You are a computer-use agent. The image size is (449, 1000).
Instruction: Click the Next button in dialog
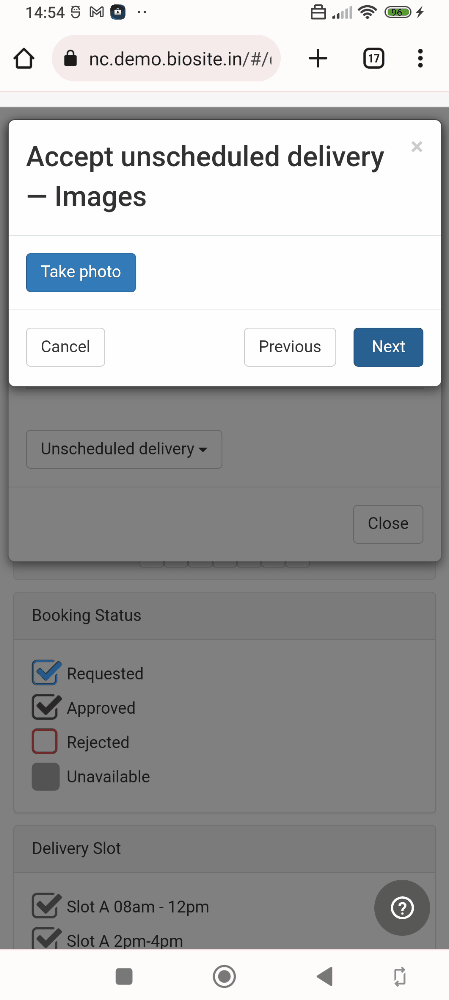coord(388,347)
